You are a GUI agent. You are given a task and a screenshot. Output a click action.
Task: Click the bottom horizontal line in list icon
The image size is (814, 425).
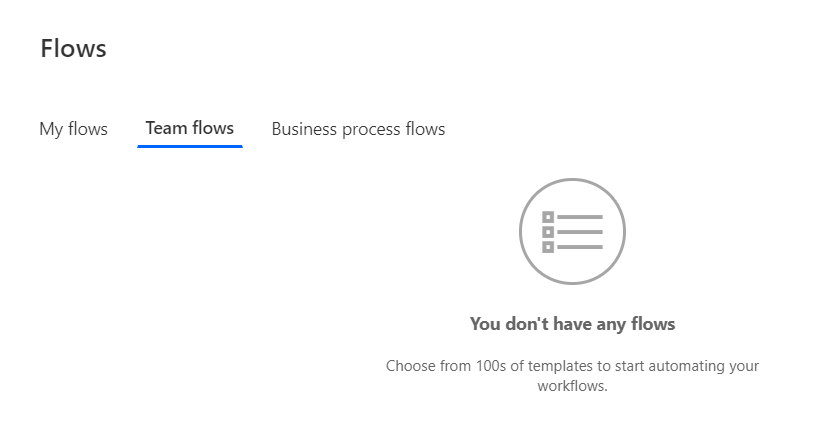tap(580, 247)
